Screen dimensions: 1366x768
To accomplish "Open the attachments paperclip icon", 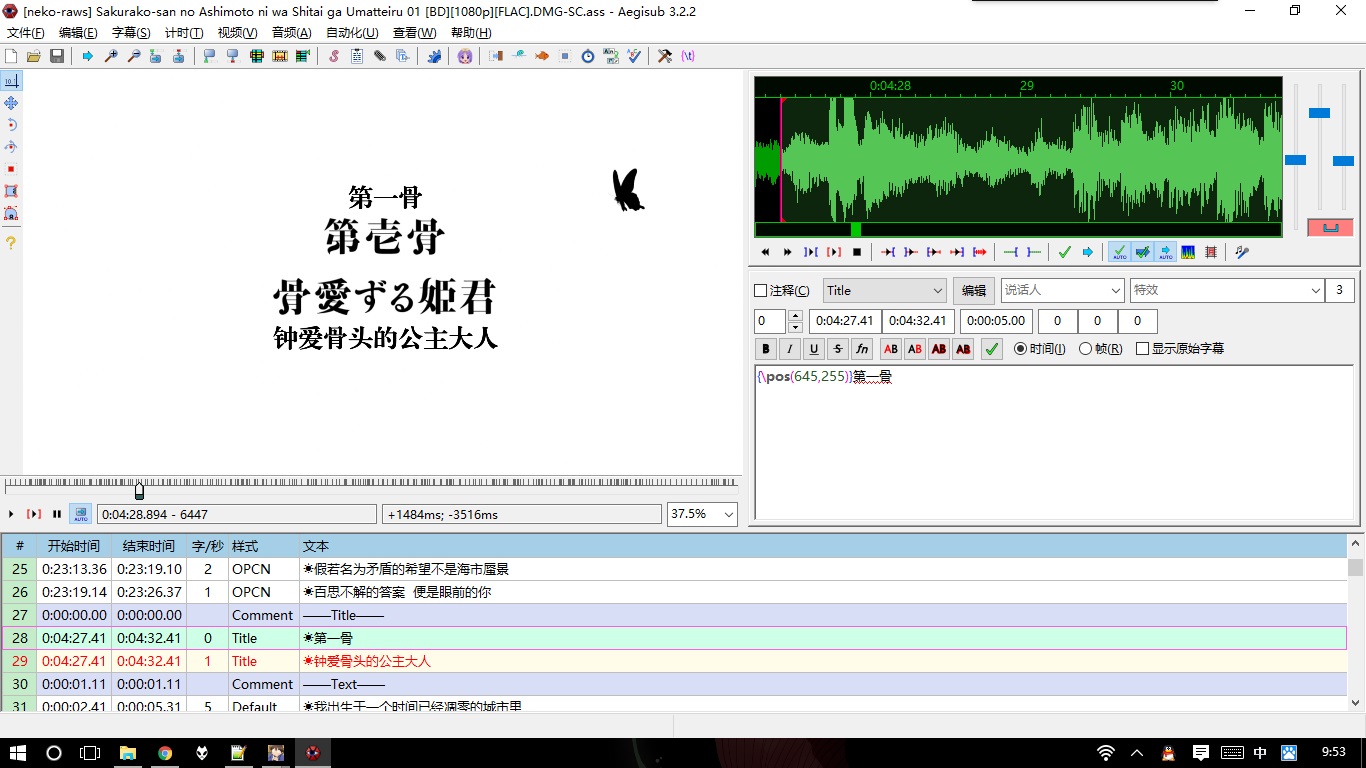I will coord(380,56).
